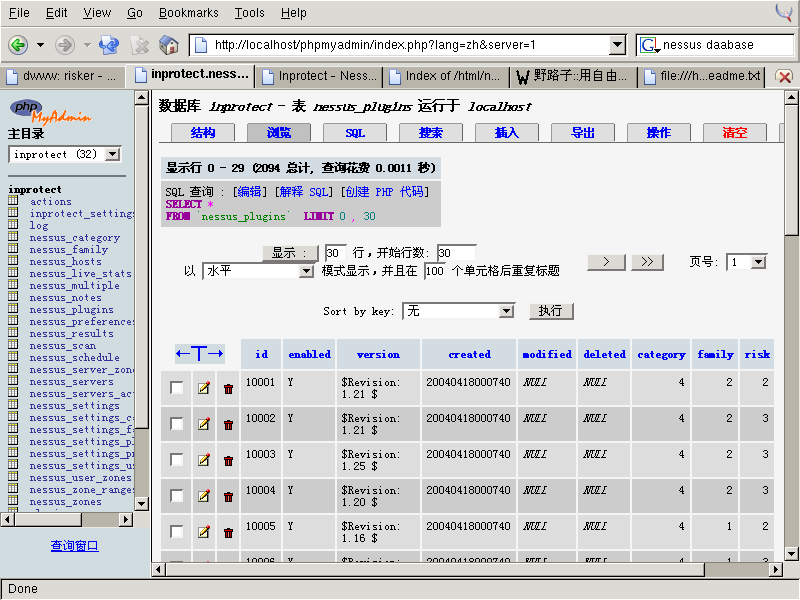This screenshot has width=800, height=600.
Task: Delete row 10002 using the red trash icon
Action: [227, 423]
